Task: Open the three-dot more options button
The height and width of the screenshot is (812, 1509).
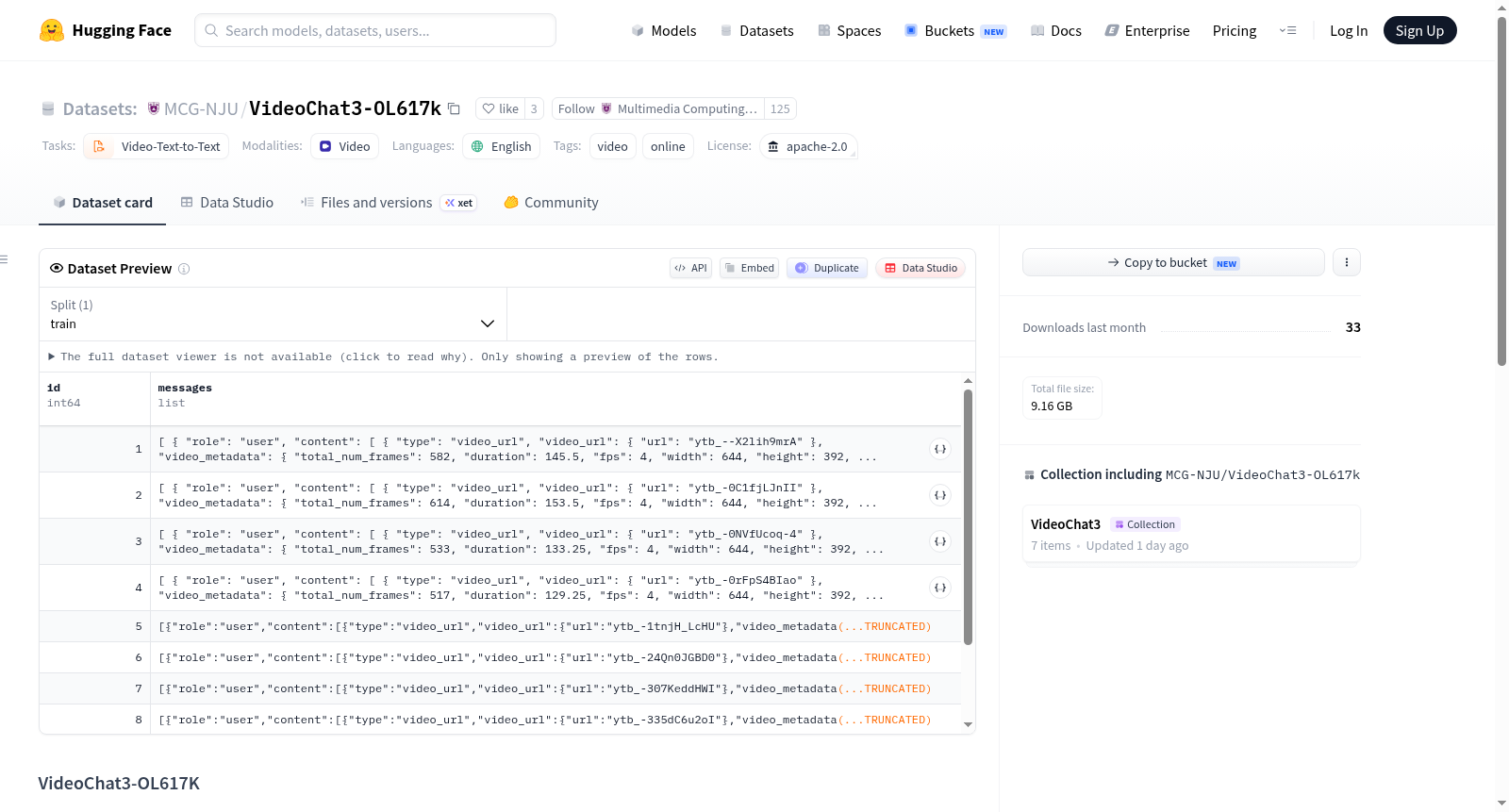Action: 1347,262
